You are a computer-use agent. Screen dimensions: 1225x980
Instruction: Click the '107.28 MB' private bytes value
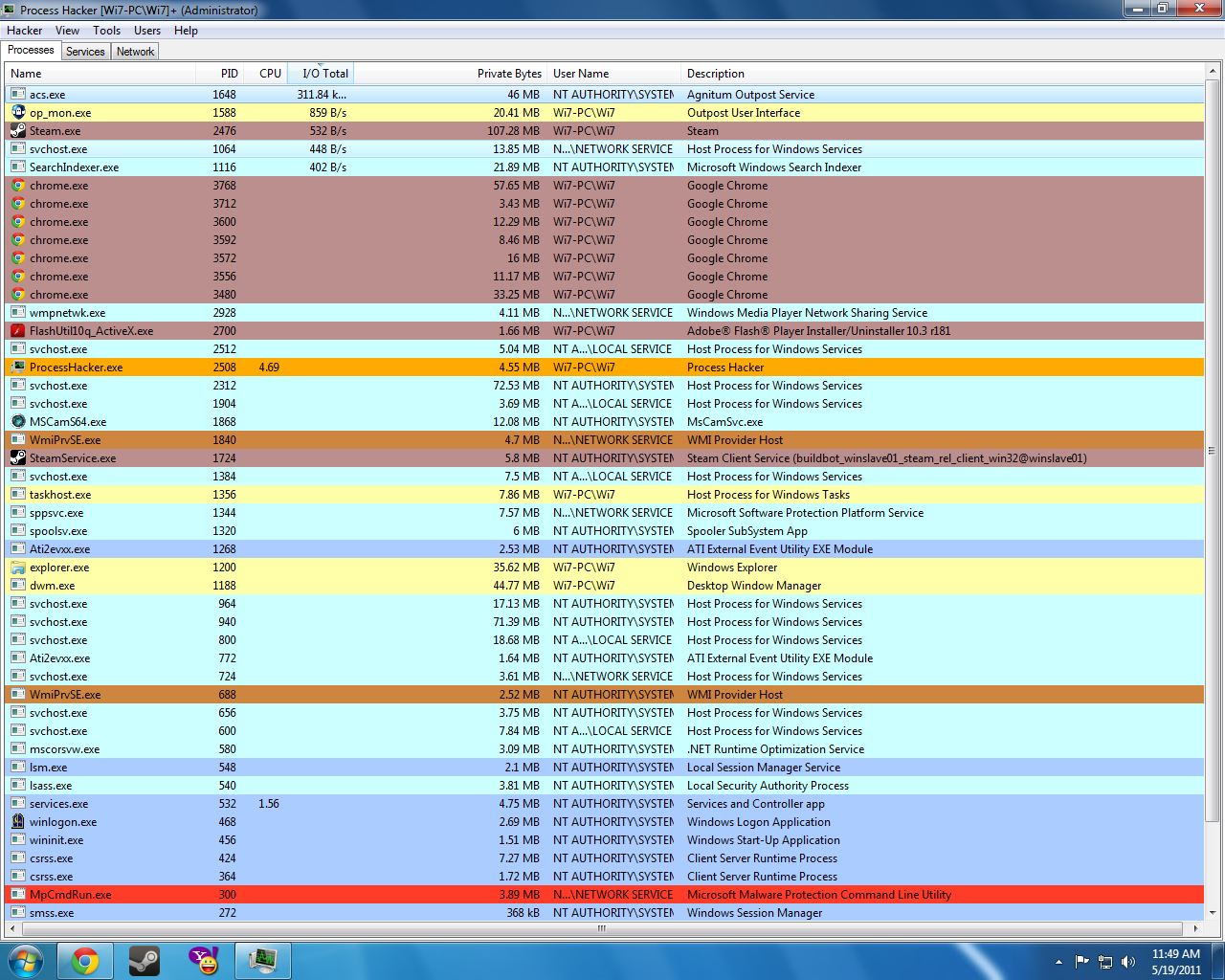514,131
